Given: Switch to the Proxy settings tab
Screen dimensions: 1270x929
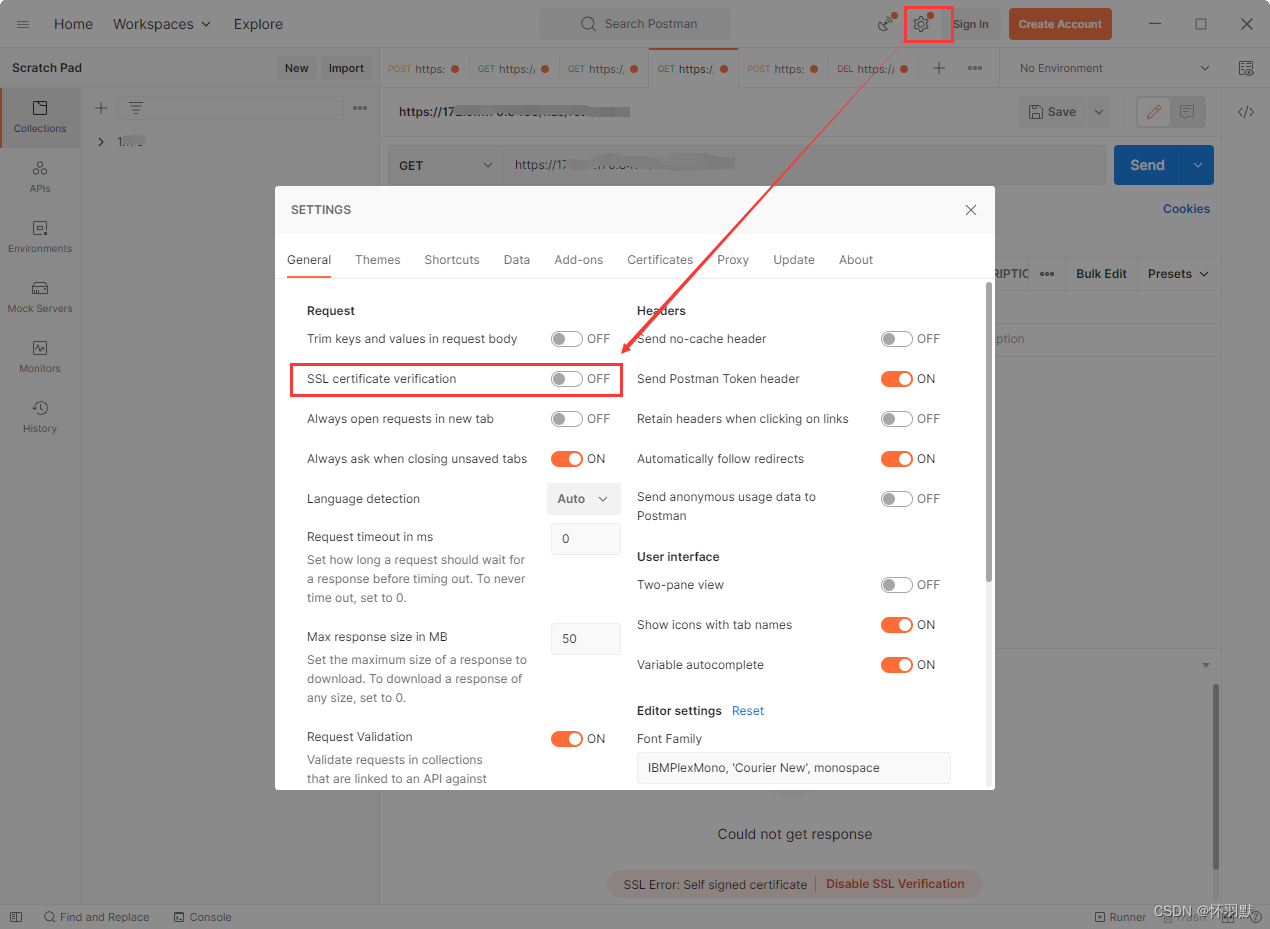Looking at the screenshot, I should tap(733, 260).
